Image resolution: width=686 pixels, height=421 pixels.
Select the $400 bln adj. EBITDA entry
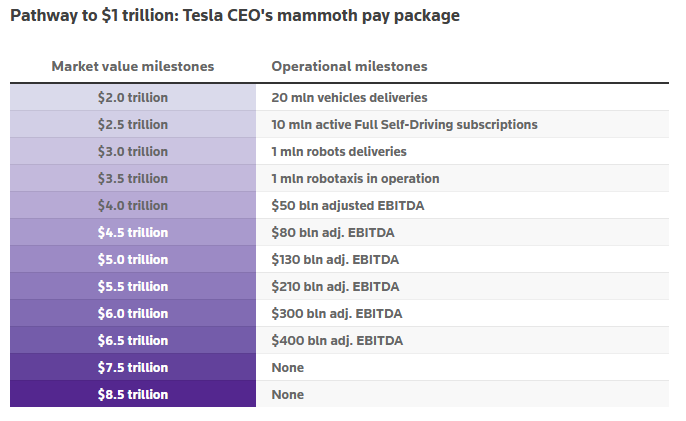[x=337, y=341]
